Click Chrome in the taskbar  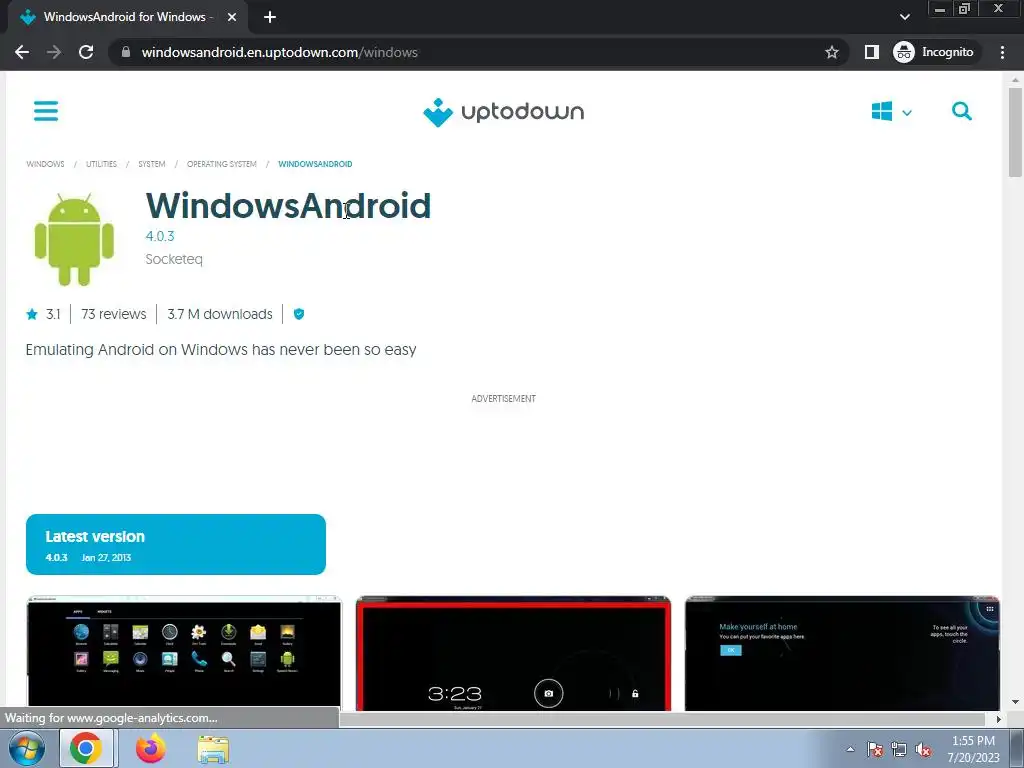(x=86, y=748)
